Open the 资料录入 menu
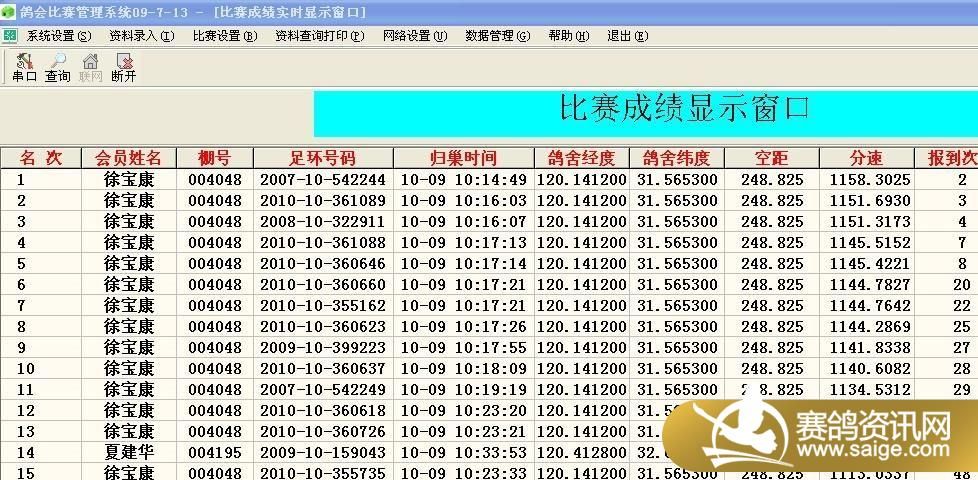Screen dimensions: 978x480 pos(141,36)
